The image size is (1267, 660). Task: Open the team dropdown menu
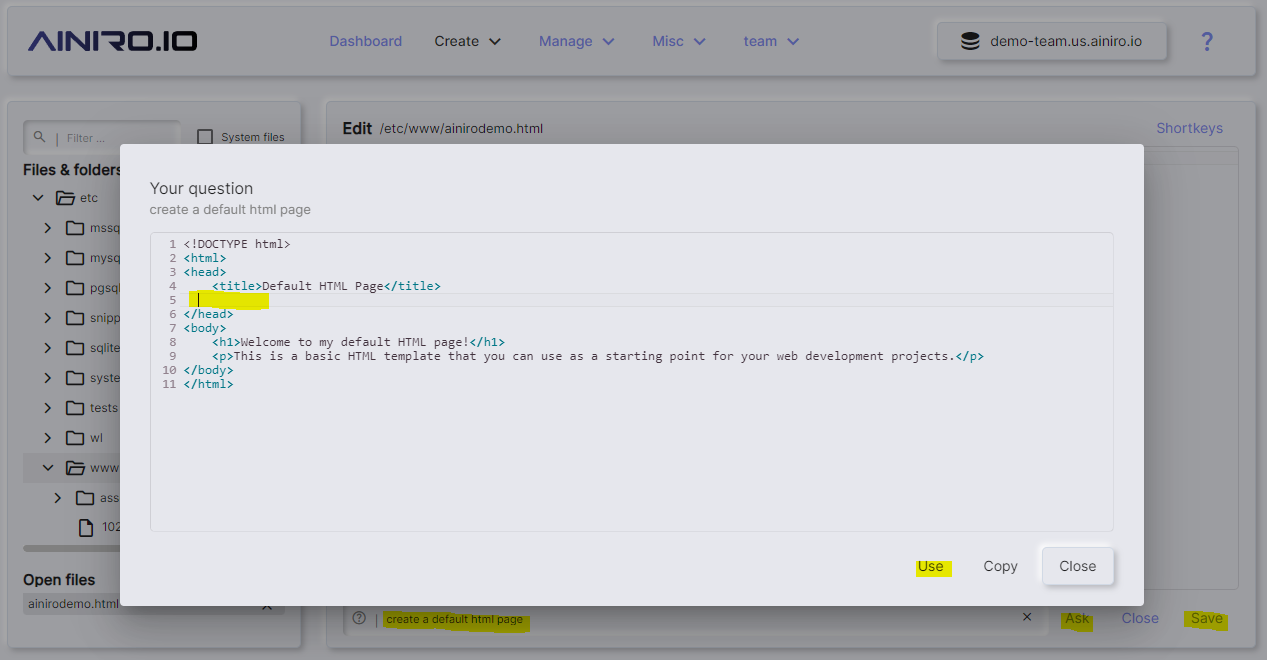point(771,41)
